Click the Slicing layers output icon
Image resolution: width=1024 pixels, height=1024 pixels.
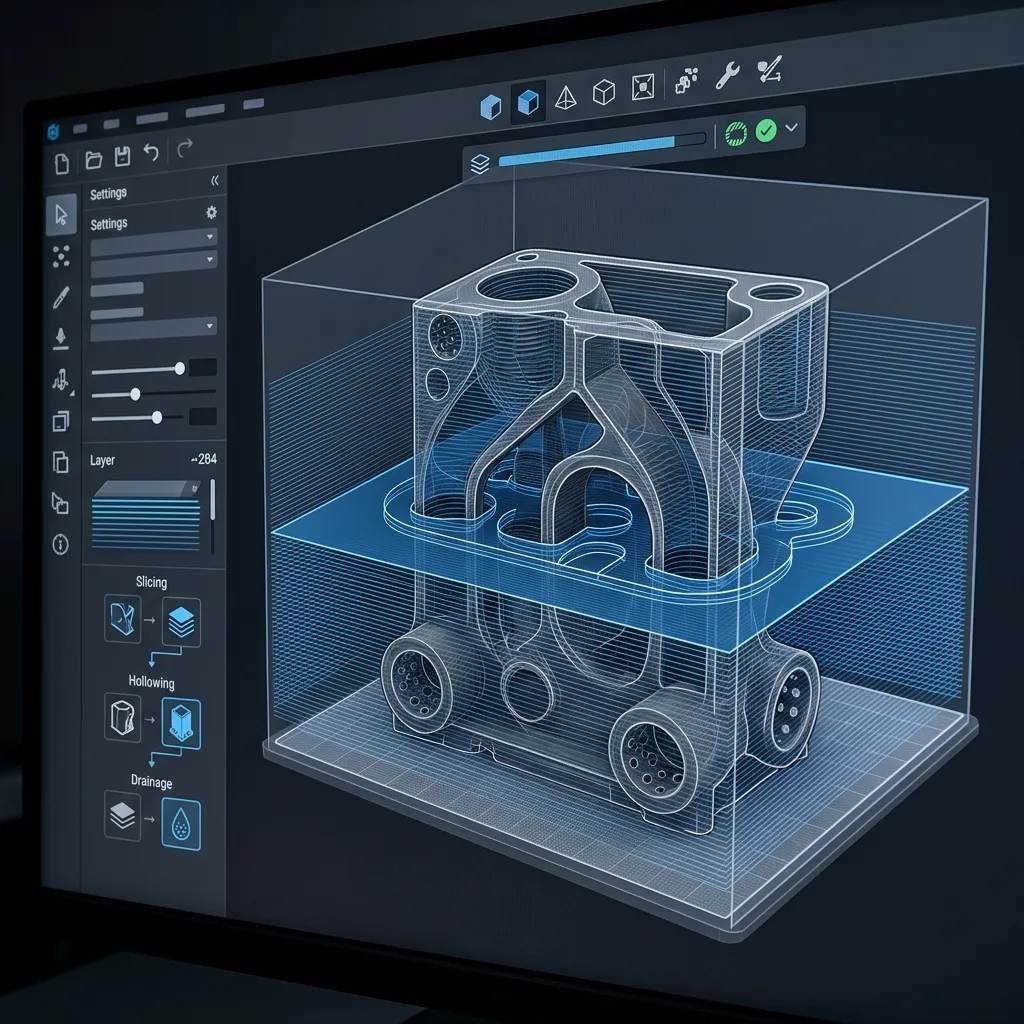(181, 622)
